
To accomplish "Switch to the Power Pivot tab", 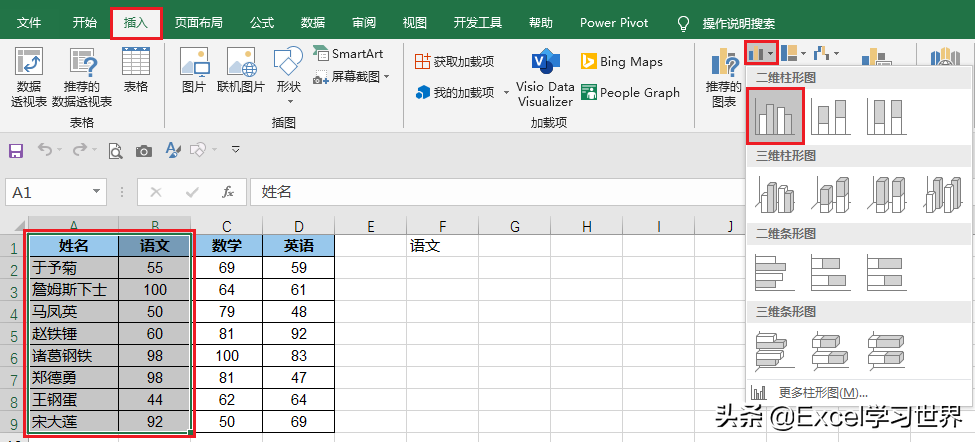I will coord(614,23).
